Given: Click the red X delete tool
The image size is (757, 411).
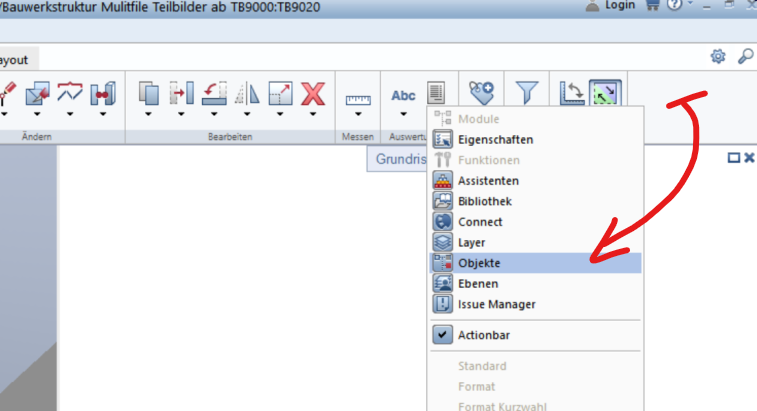Looking at the screenshot, I should 313,94.
